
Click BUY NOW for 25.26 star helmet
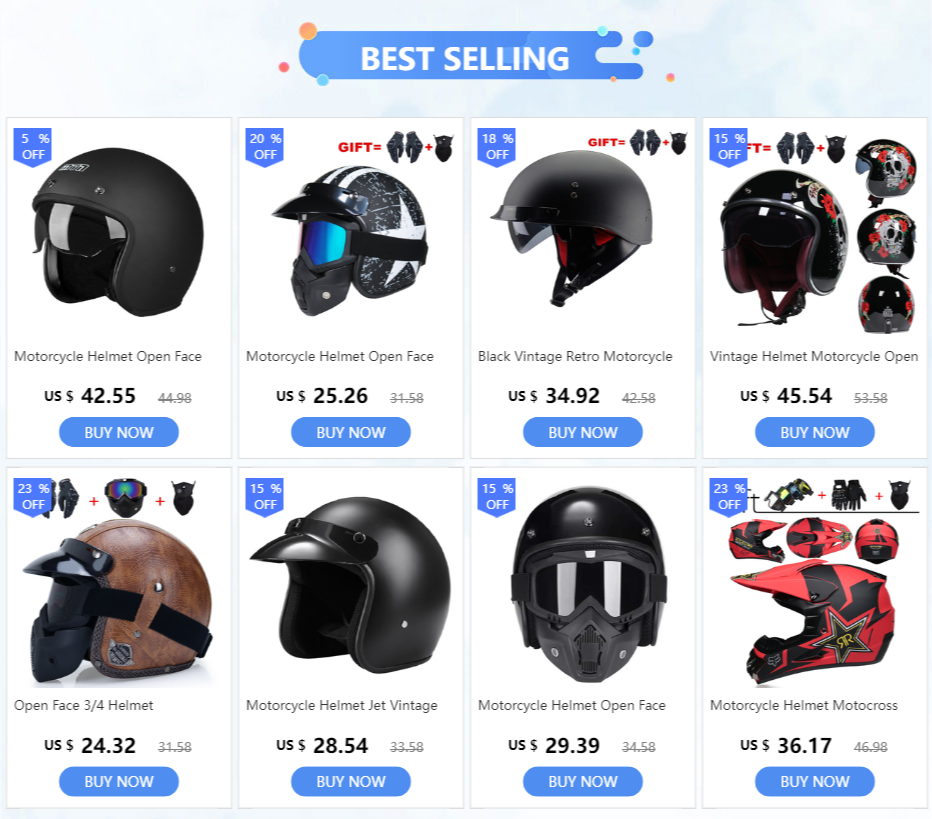(x=351, y=432)
